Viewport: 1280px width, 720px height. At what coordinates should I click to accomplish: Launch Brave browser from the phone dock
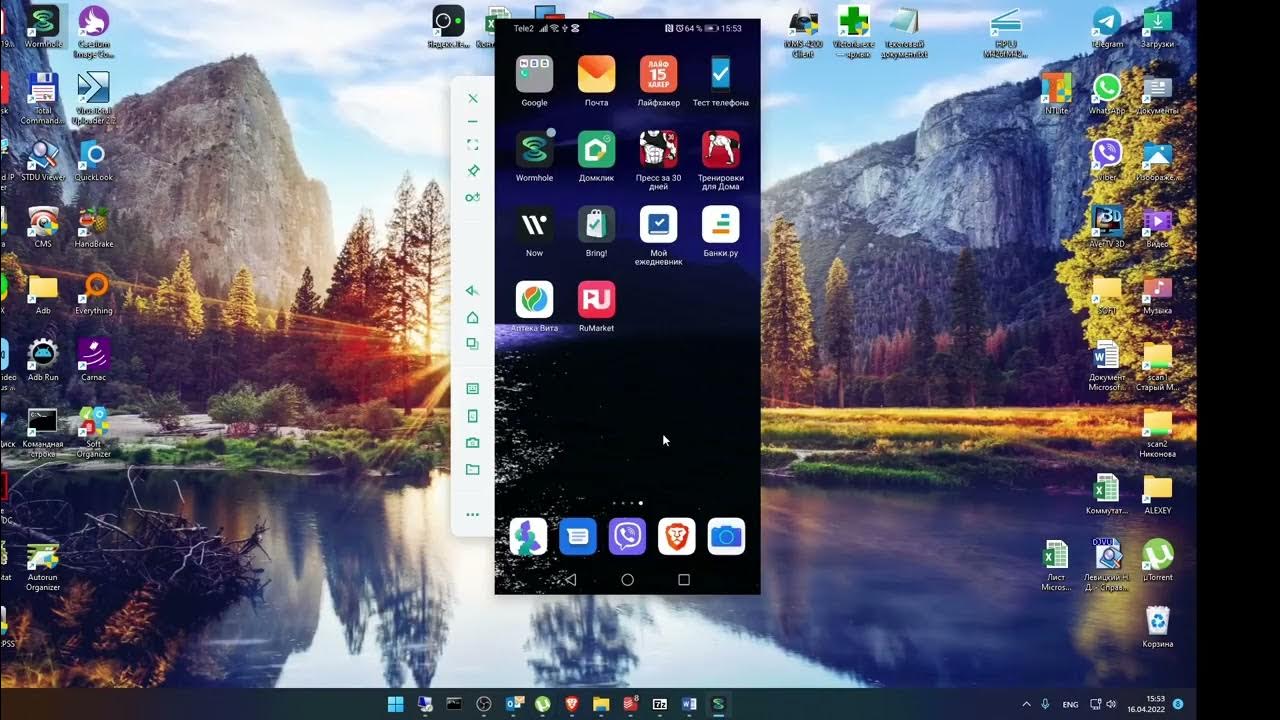pos(677,537)
